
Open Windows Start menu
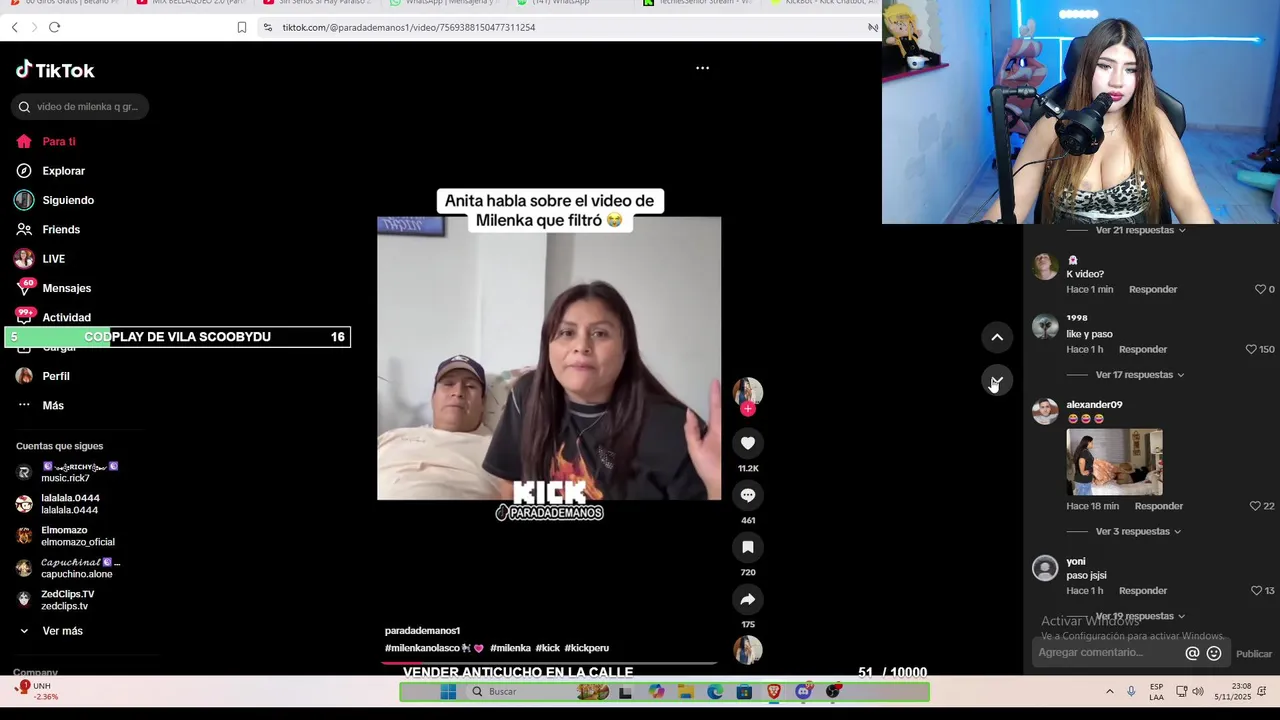coord(448,691)
